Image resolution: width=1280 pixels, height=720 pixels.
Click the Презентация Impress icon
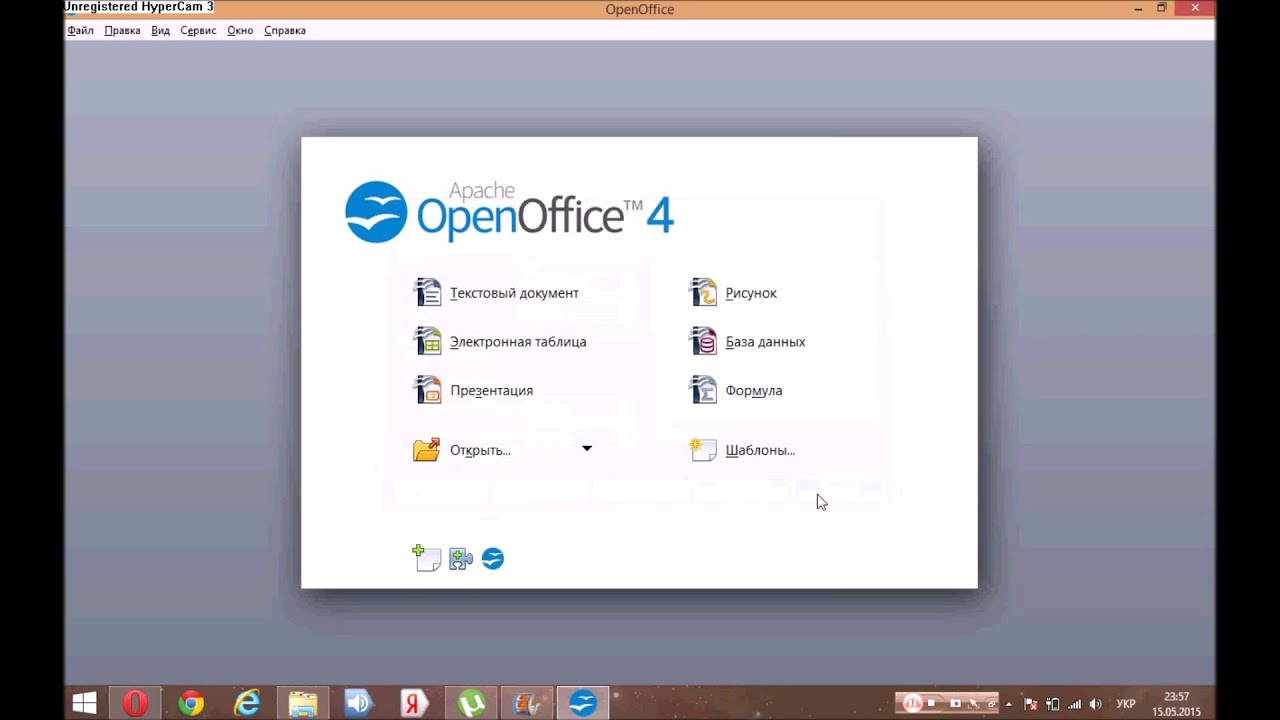coord(427,390)
